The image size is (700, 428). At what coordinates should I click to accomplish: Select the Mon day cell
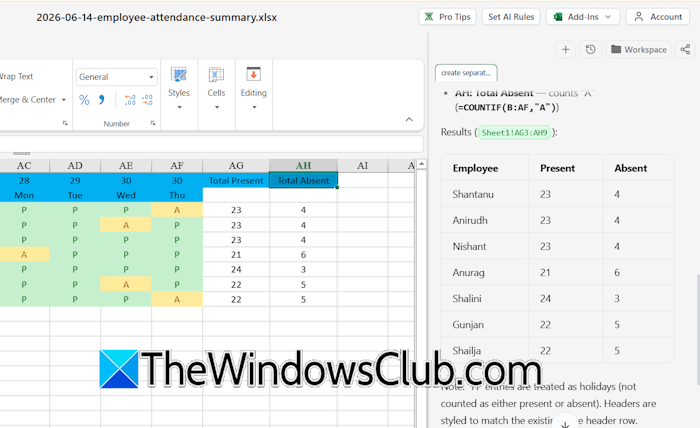coord(24,195)
